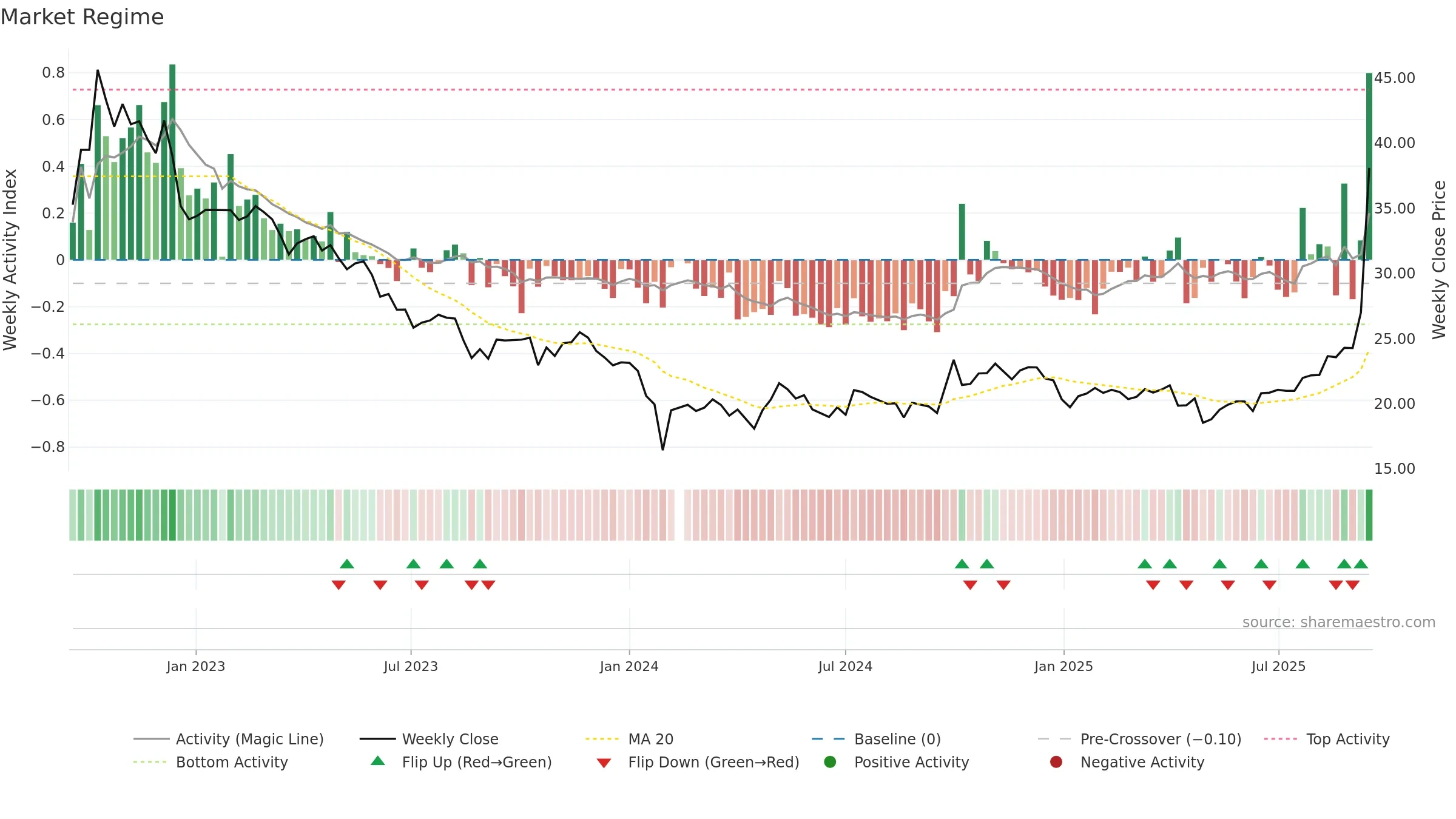The height and width of the screenshot is (819, 1456).
Task: Click the weekly close price peak at chart start
Action: [x=98, y=71]
